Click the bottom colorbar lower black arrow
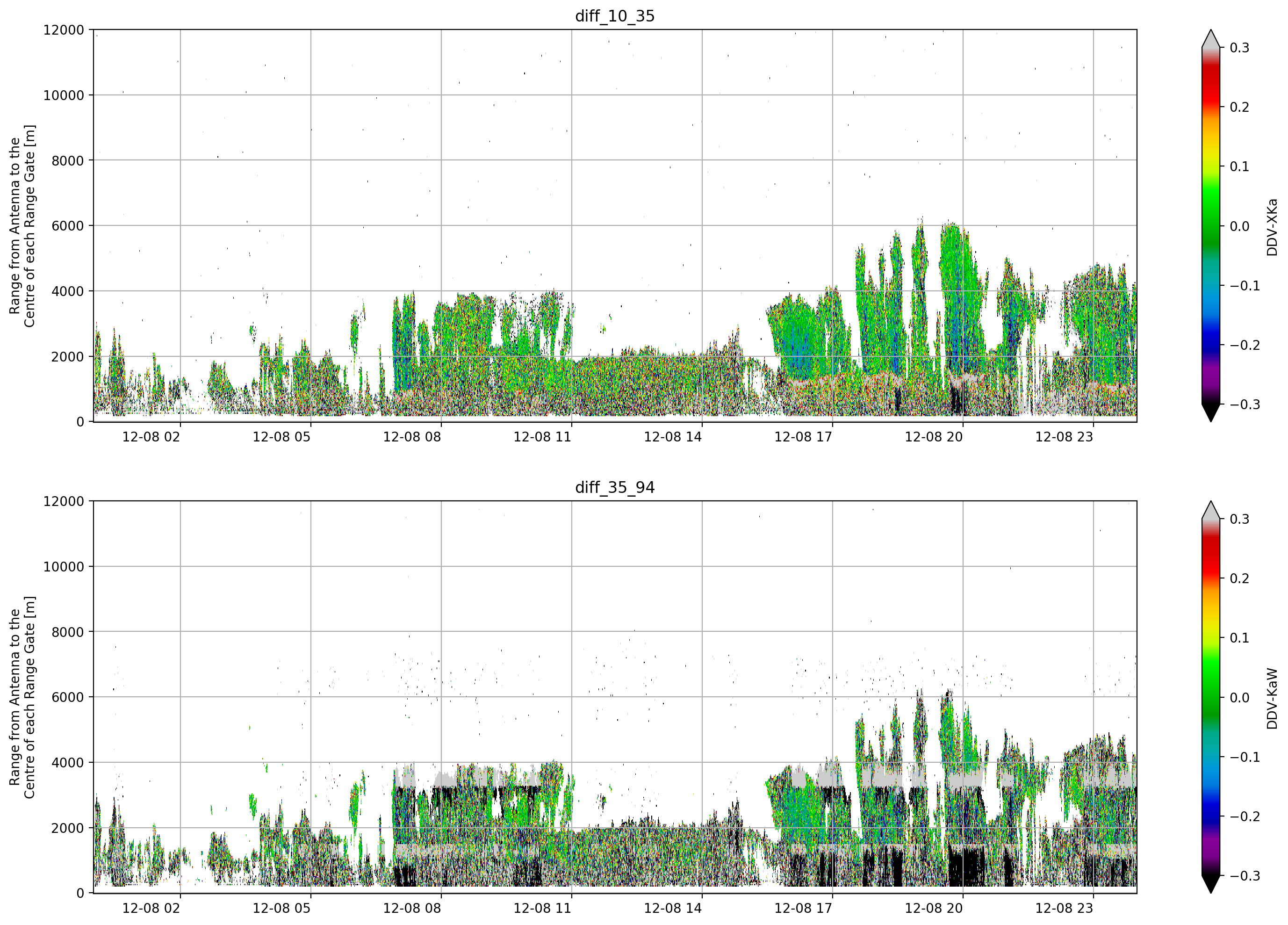1288x925 pixels. [x=1211, y=884]
